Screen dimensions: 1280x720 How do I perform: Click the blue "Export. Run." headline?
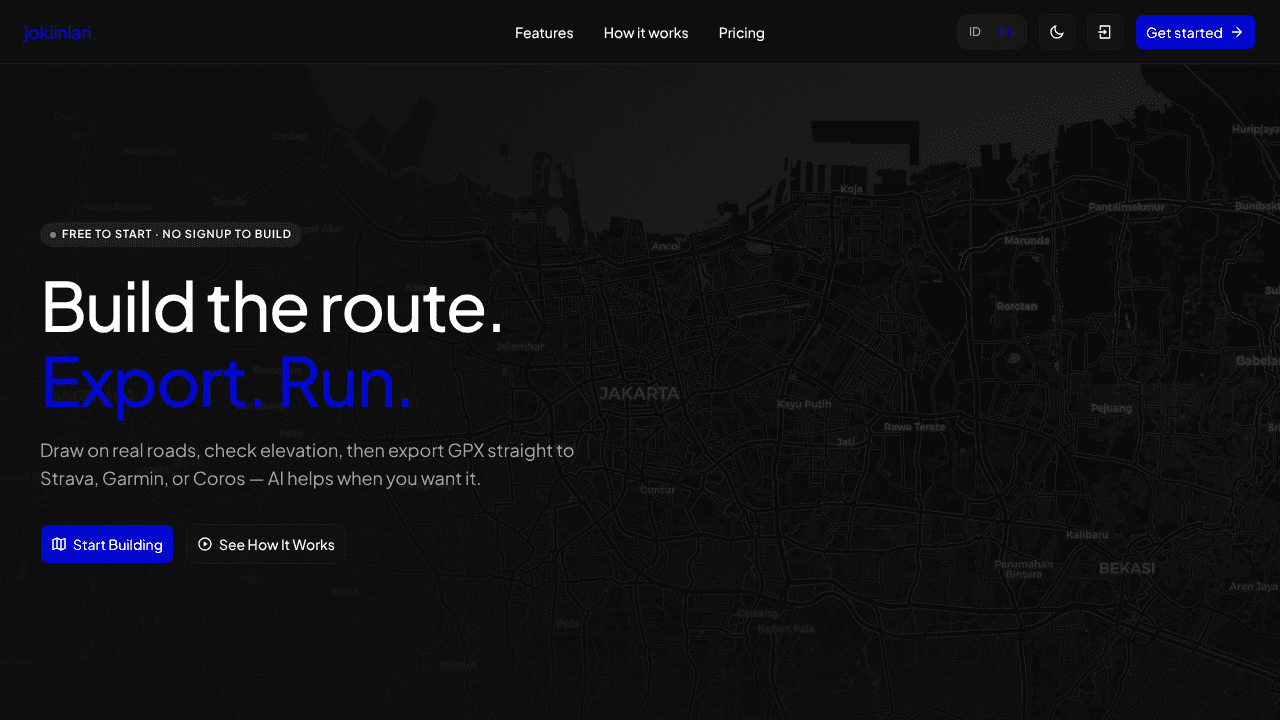click(226, 383)
